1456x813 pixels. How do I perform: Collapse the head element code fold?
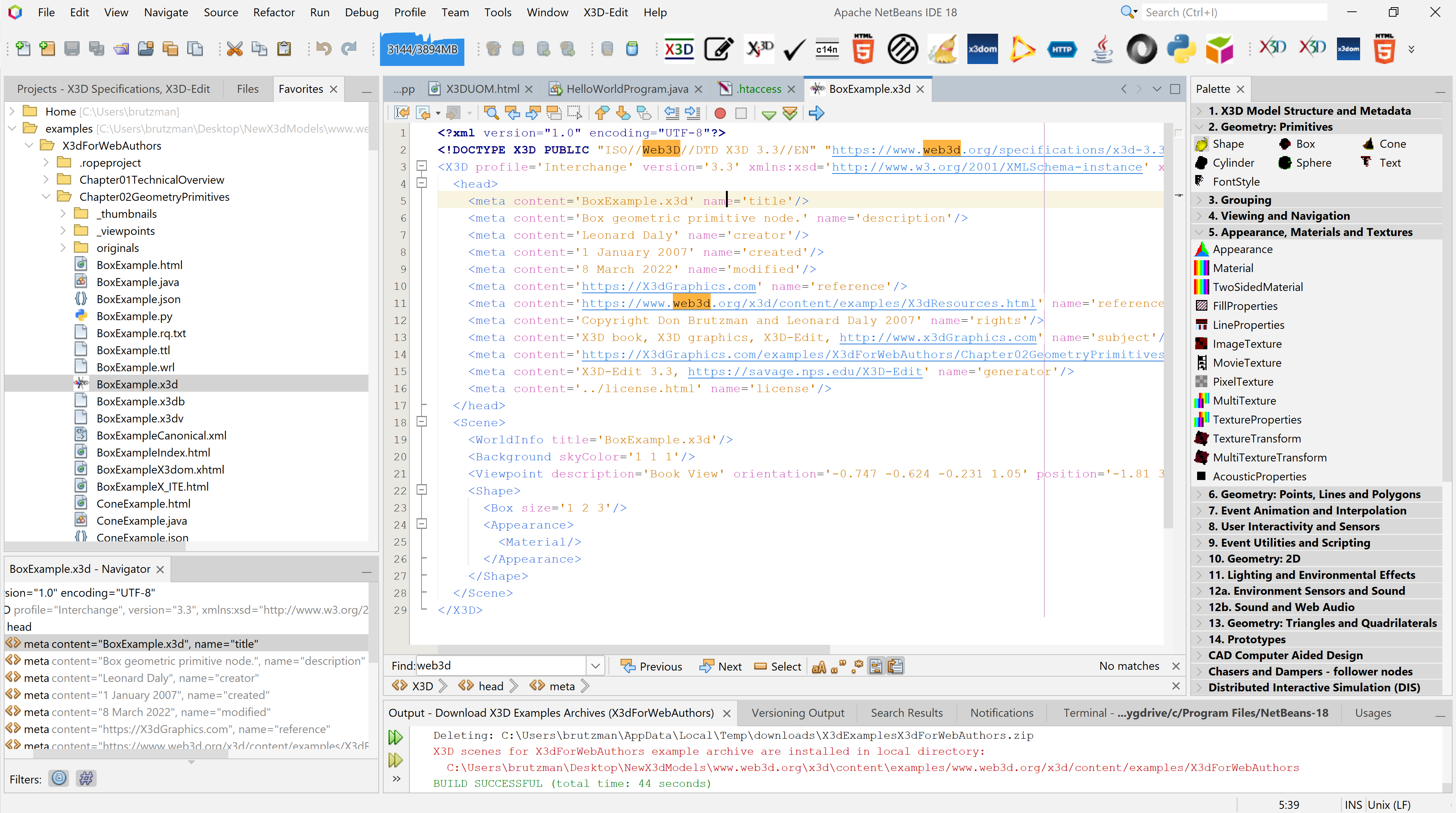tap(421, 183)
